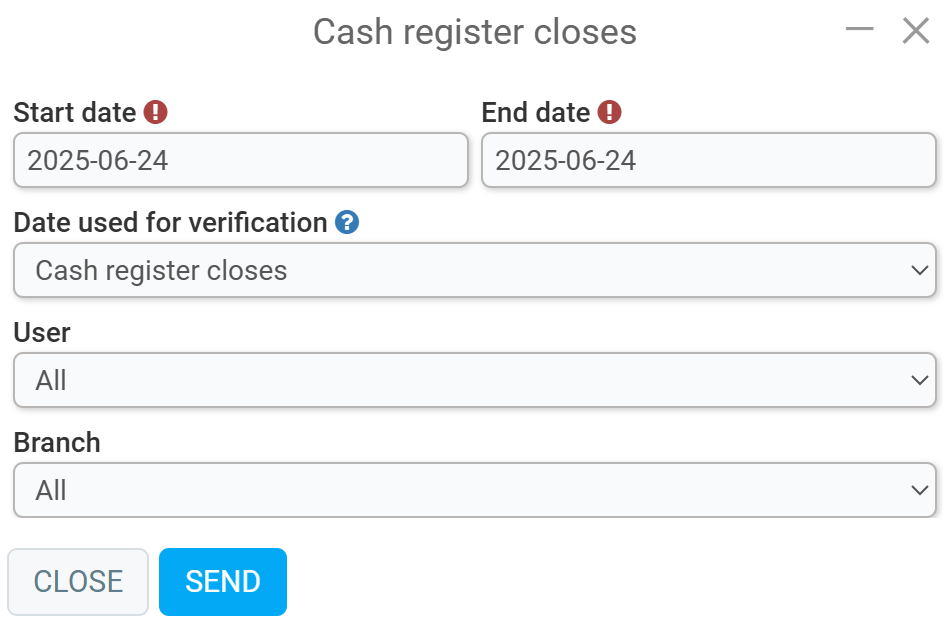Close dialog with the X icon
This screenshot has width=950, height=620.
tap(915, 30)
